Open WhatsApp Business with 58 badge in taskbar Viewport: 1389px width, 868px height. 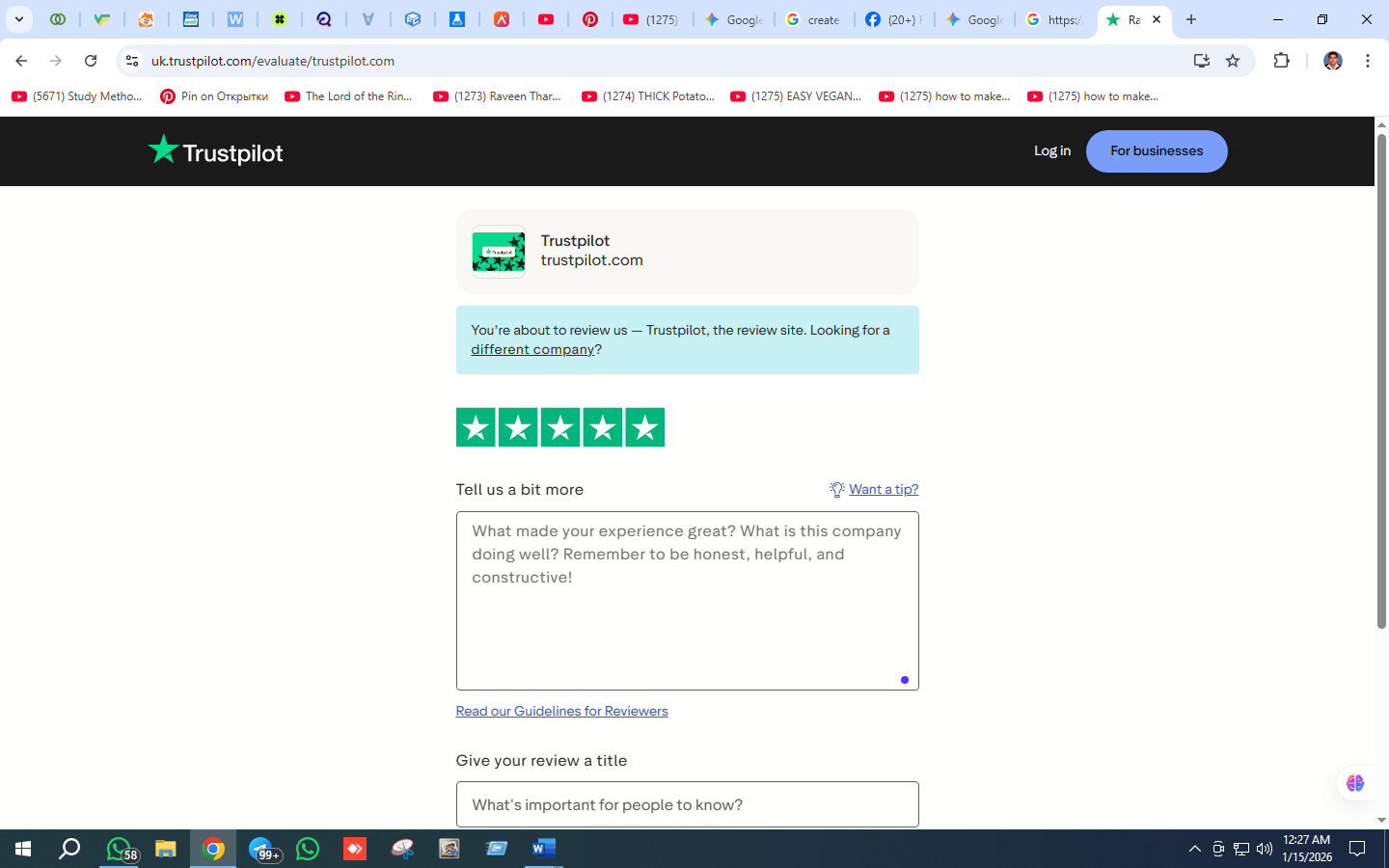pos(121,849)
